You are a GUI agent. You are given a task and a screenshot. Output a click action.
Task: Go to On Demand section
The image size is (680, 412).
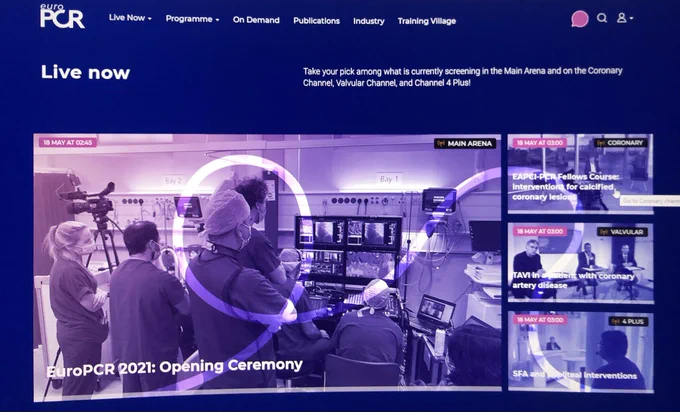pyautogui.click(x=256, y=20)
